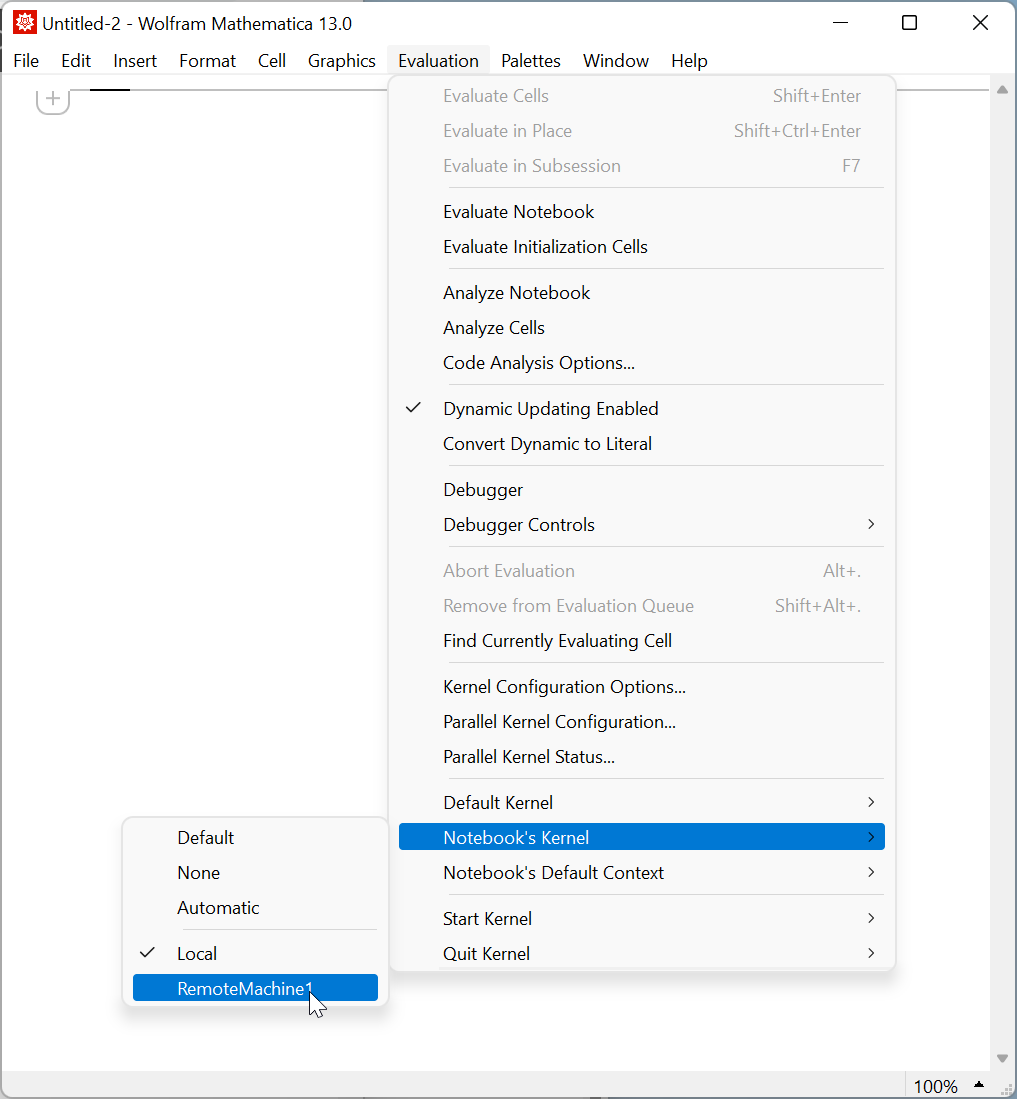Click the plus icon to insert new cell
Image resolution: width=1017 pixels, height=1099 pixels.
52,99
